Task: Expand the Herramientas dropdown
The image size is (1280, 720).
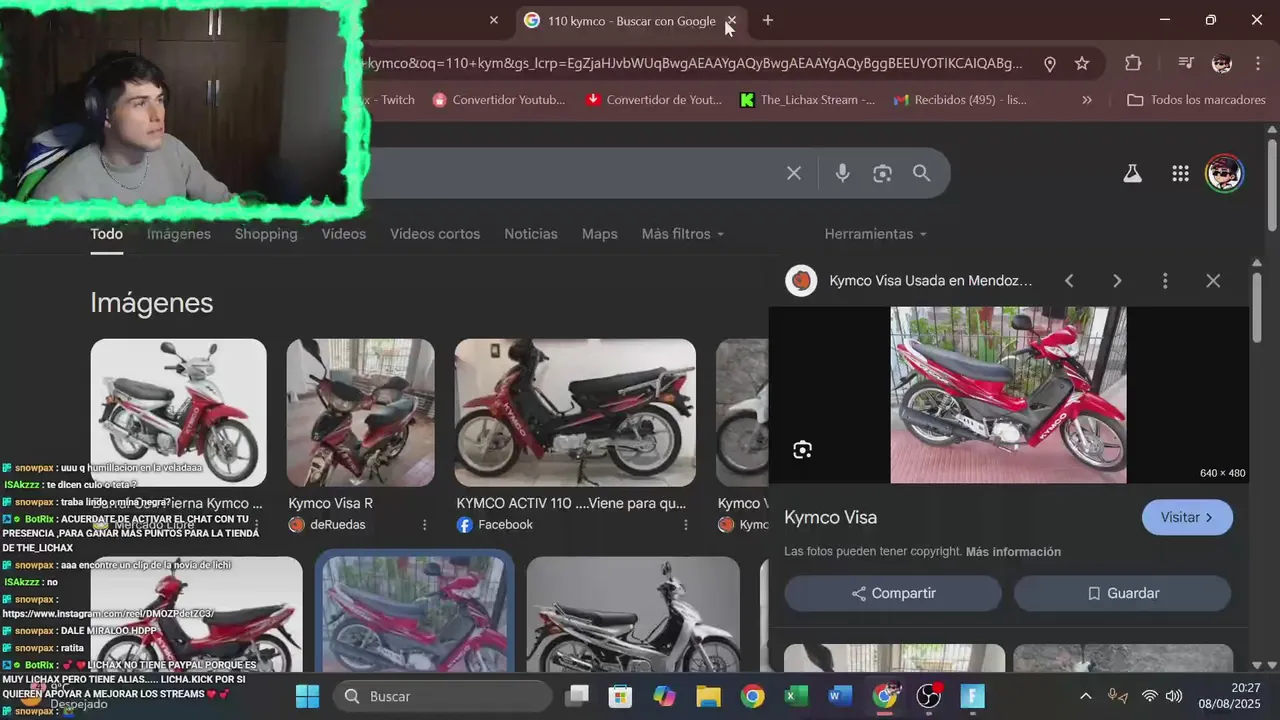Action: point(875,234)
